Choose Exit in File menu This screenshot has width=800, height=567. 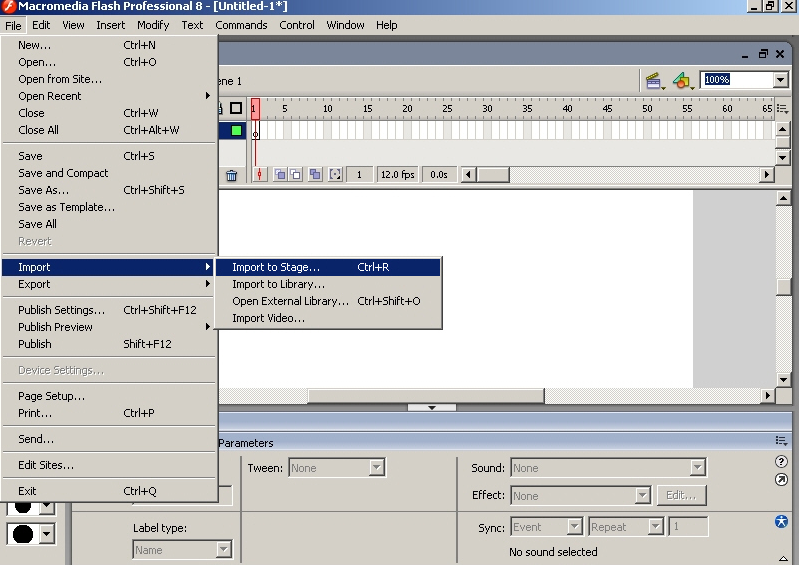109,491
